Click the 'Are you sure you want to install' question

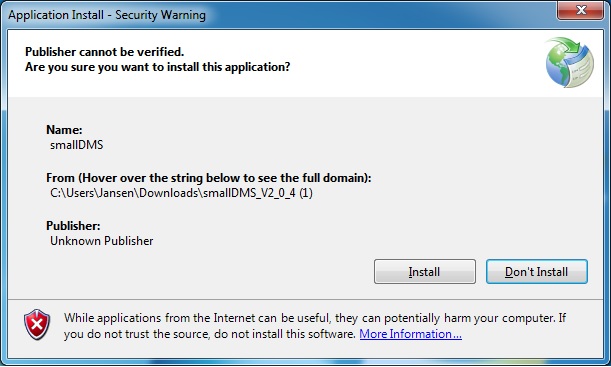pos(157,67)
